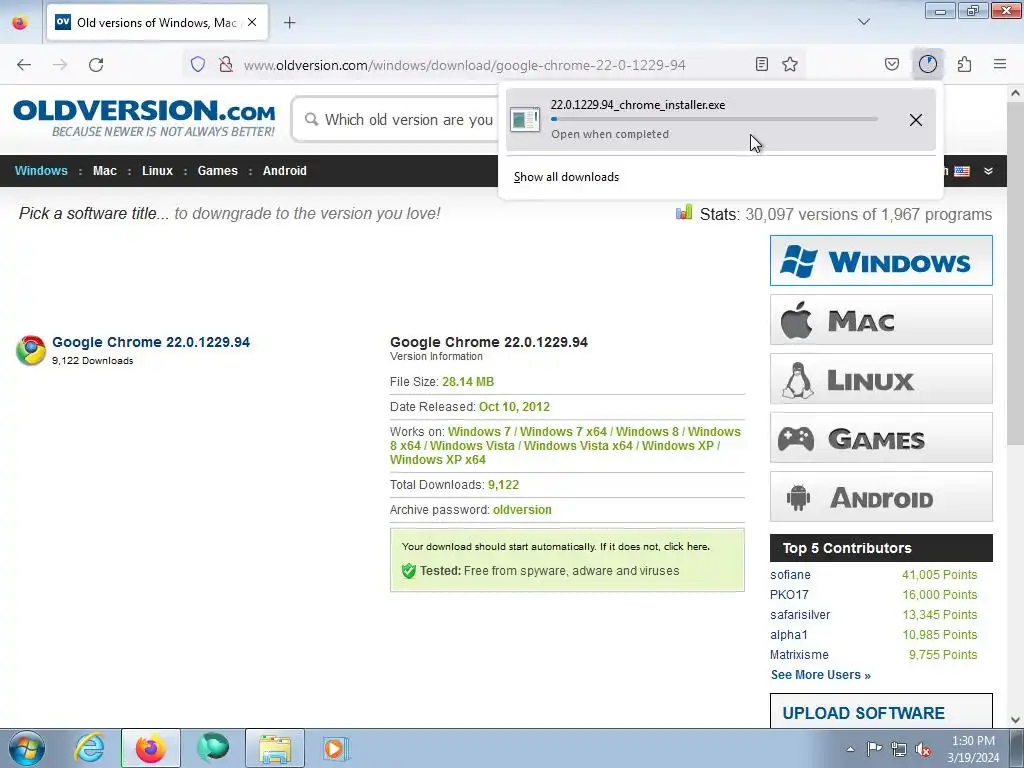Select Linux in the navigation bar

click(x=157, y=171)
